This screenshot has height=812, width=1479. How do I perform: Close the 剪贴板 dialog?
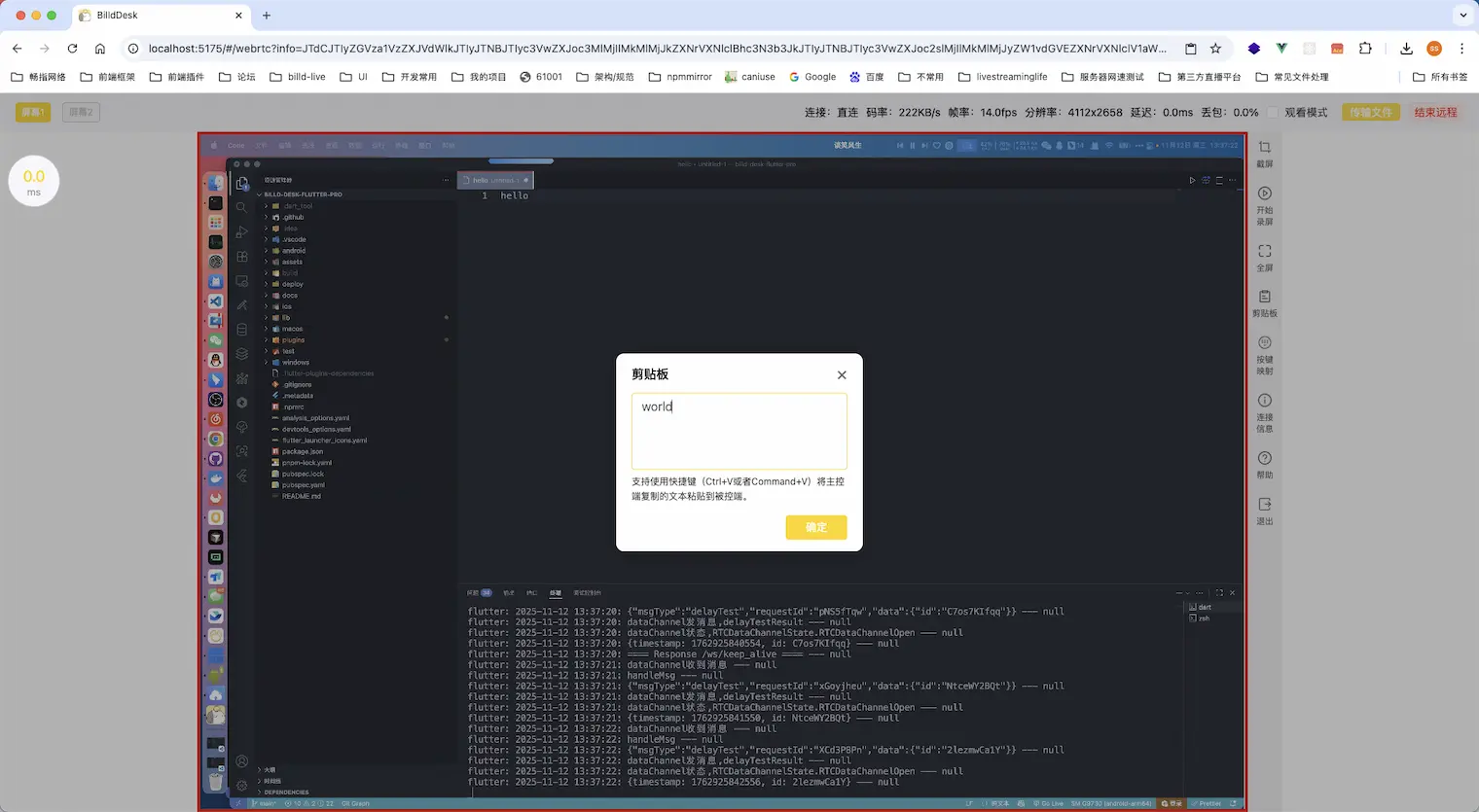tap(842, 375)
